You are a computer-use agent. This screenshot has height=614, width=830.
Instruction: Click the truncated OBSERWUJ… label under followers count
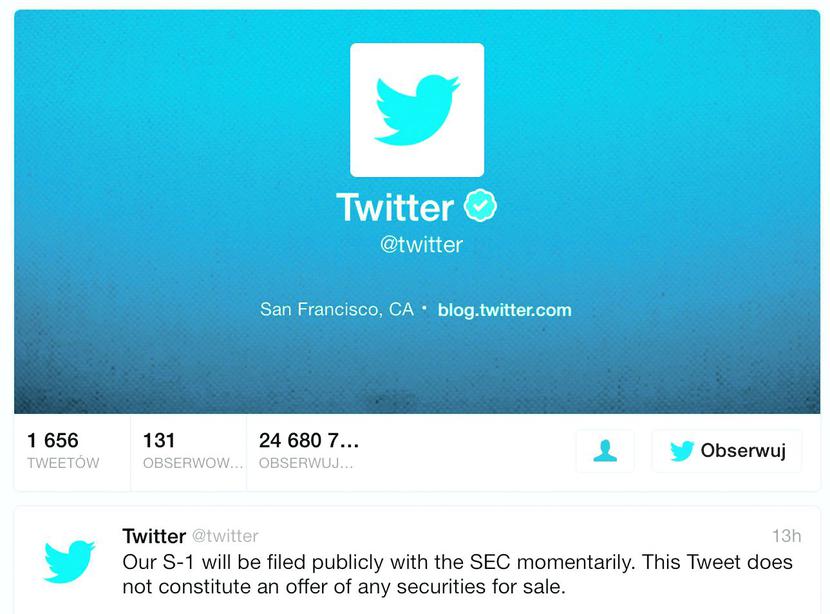[x=305, y=464]
